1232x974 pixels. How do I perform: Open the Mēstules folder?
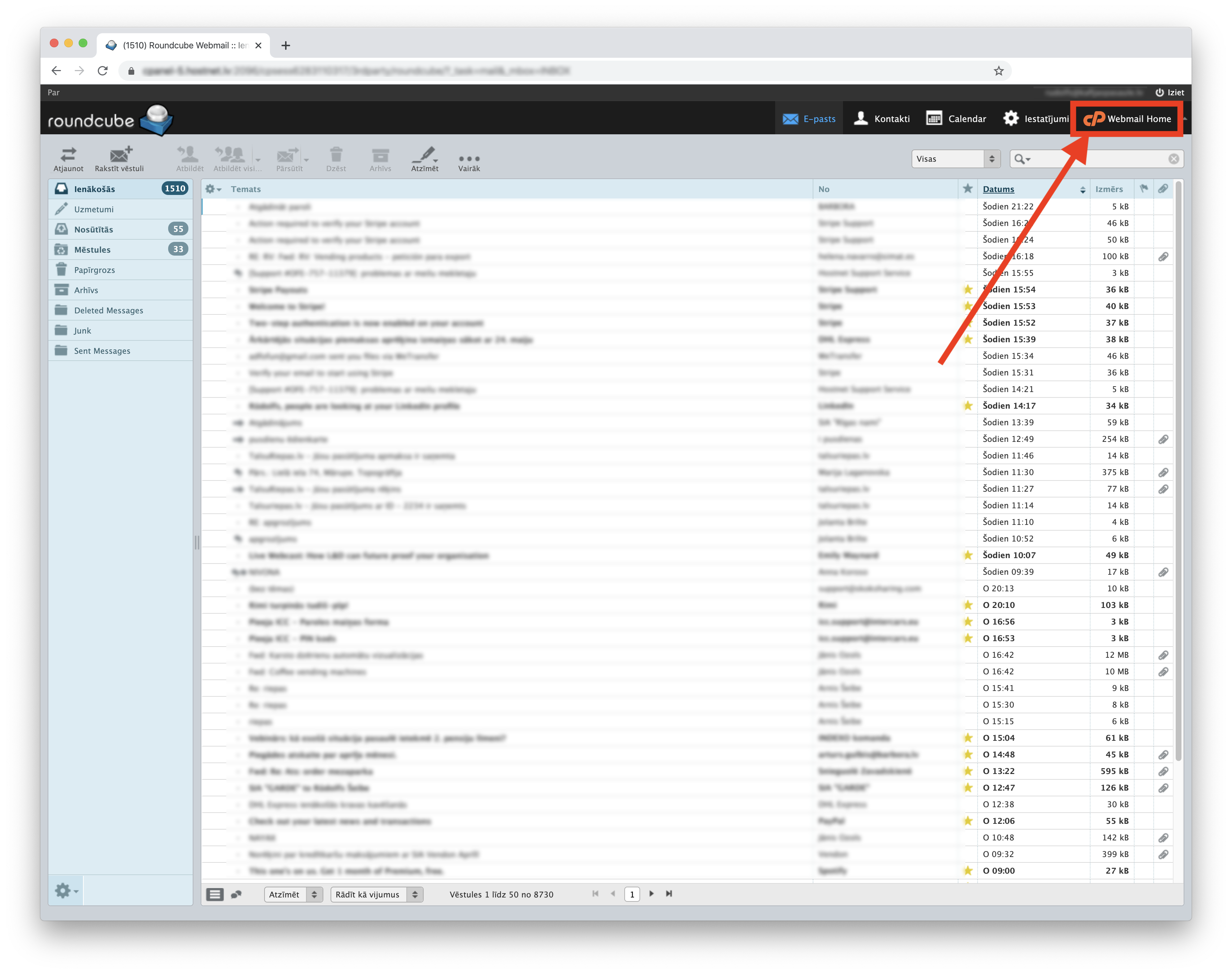(92, 250)
